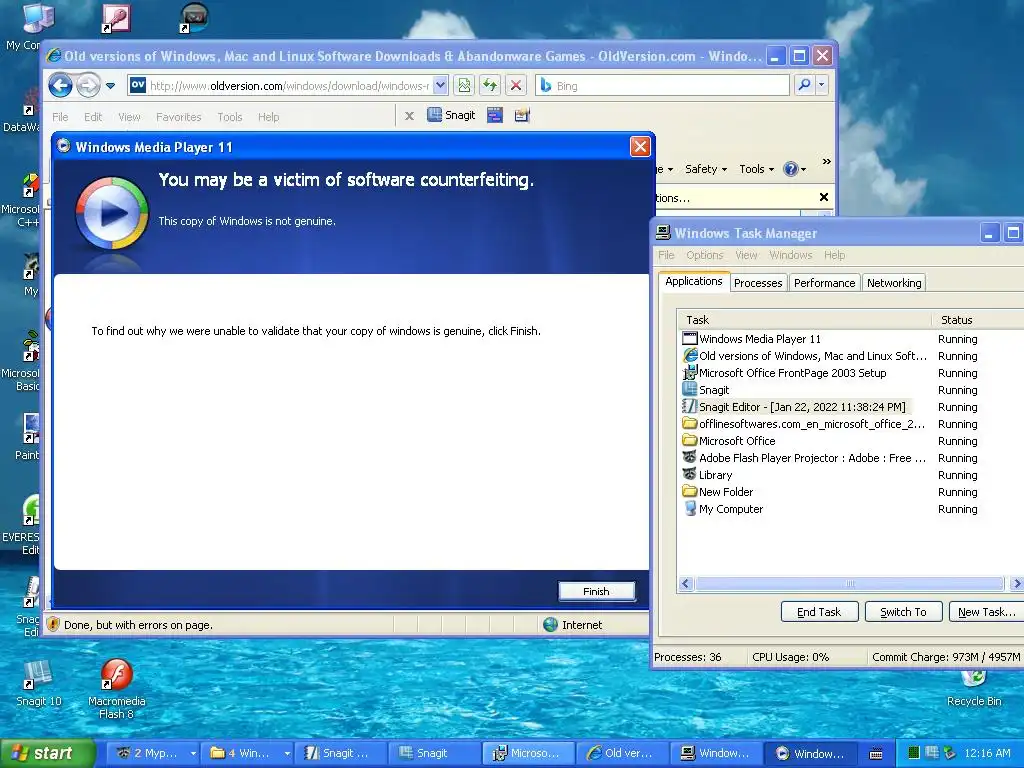Open Task Manager Windows menu

click(x=790, y=255)
